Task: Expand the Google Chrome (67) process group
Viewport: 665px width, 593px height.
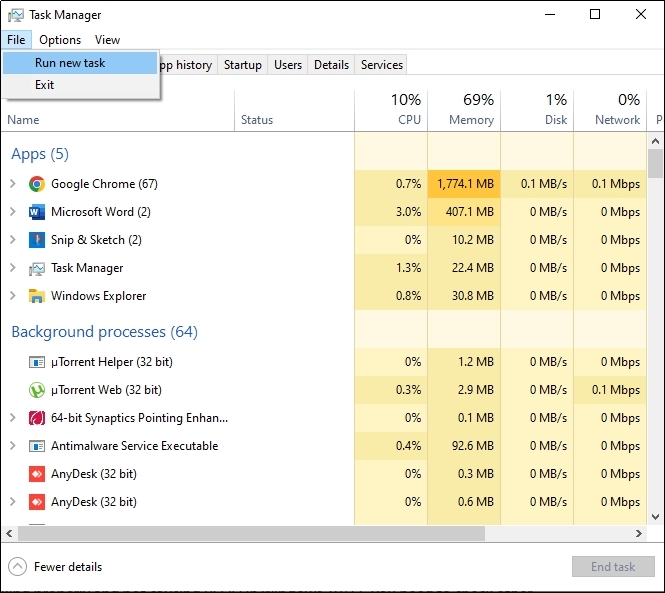Action: coord(13,184)
